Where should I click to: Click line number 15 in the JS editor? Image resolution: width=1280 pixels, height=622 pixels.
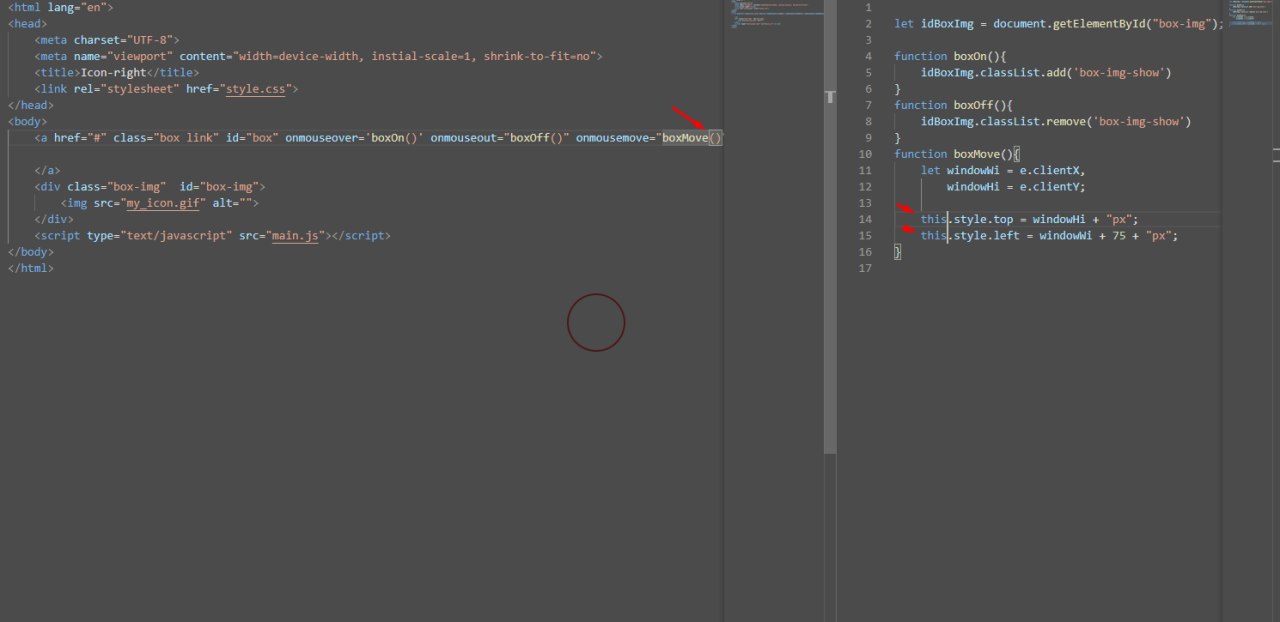(x=866, y=236)
